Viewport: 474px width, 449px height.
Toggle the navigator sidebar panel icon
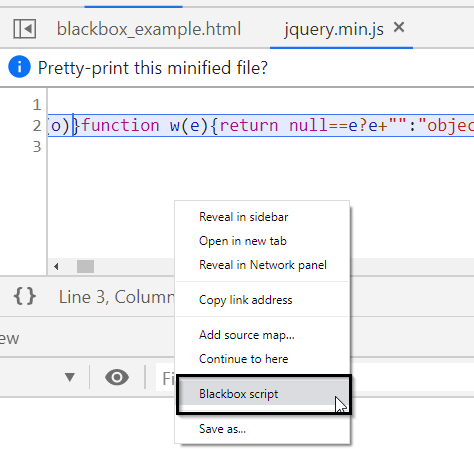(x=25, y=29)
